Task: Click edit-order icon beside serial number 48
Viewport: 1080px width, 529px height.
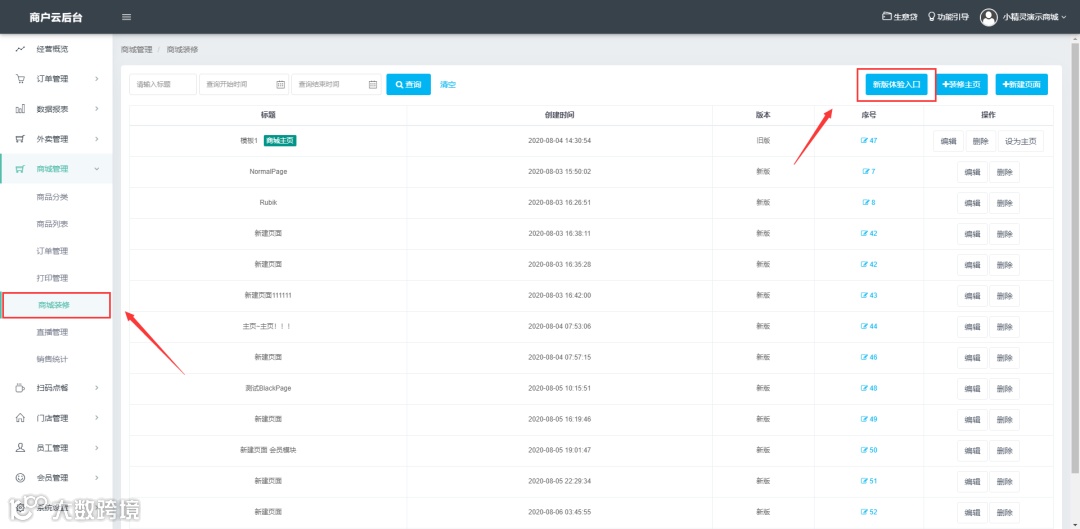Action: click(x=864, y=388)
